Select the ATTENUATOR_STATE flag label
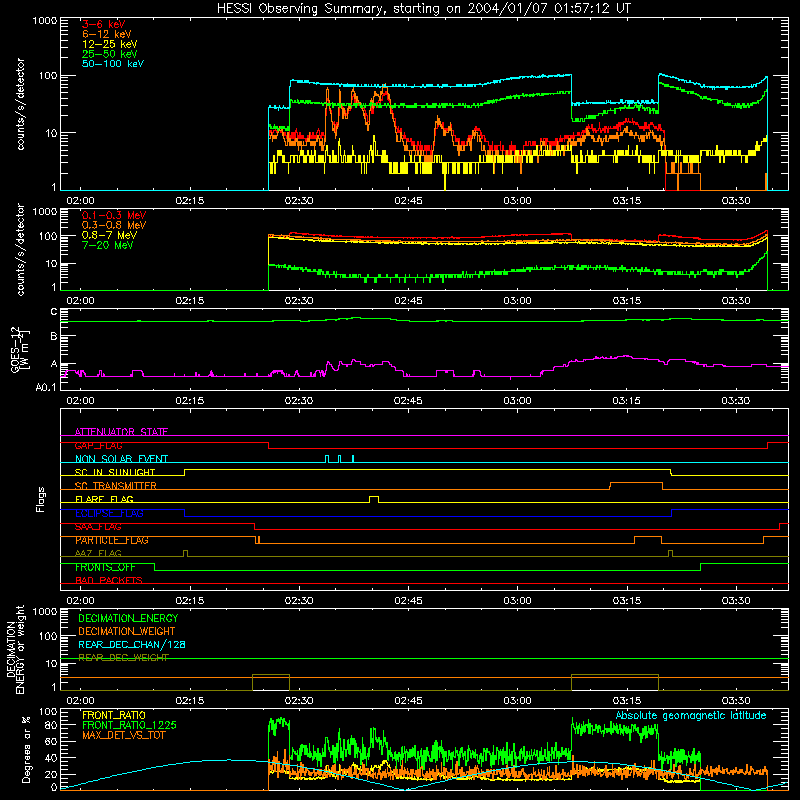 tap(121, 432)
